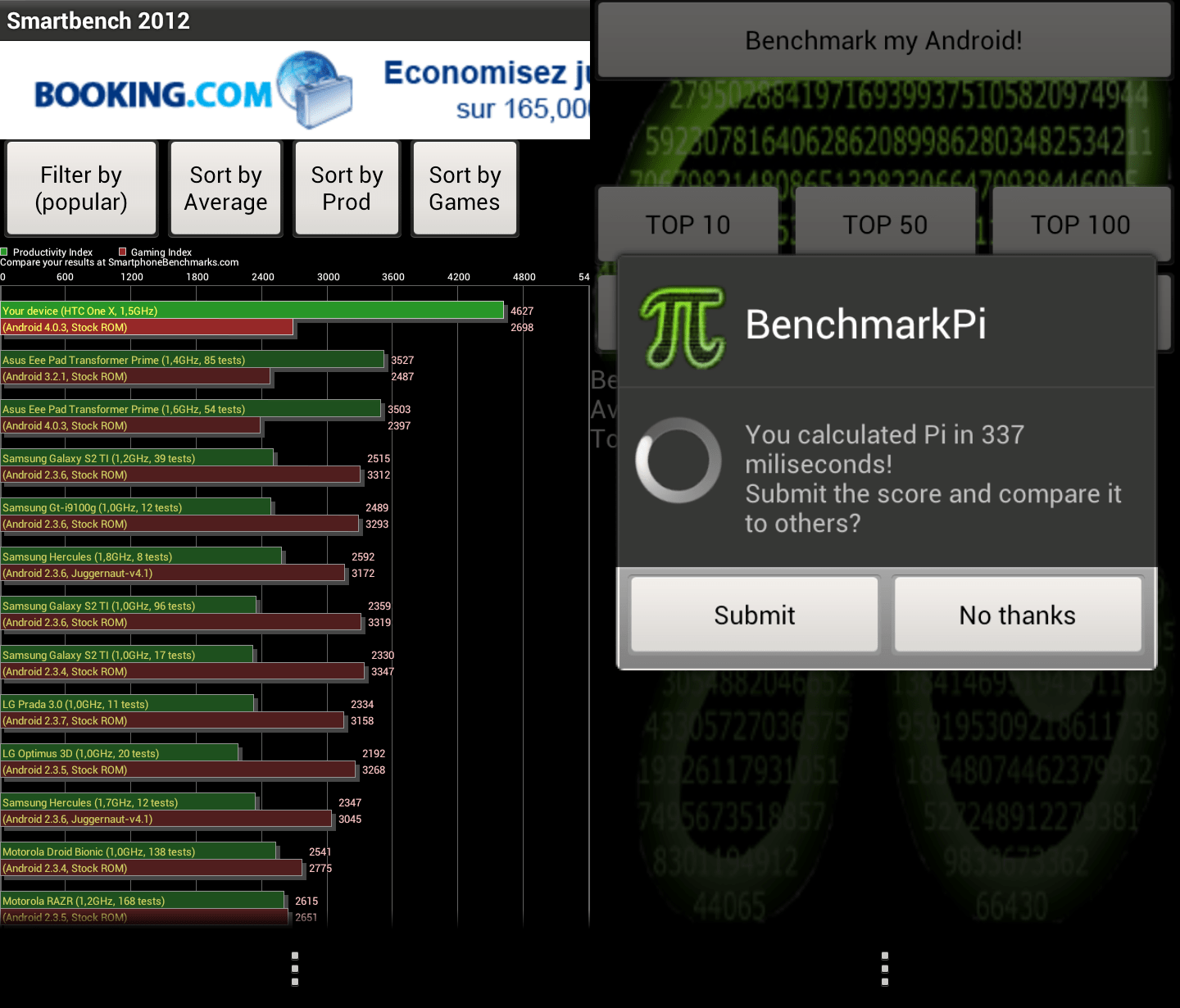Image resolution: width=1180 pixels, height=1008 pixels.
Task: Click the loading spinner in BenchmarkPi dialog
Action: tap(678, 461)
